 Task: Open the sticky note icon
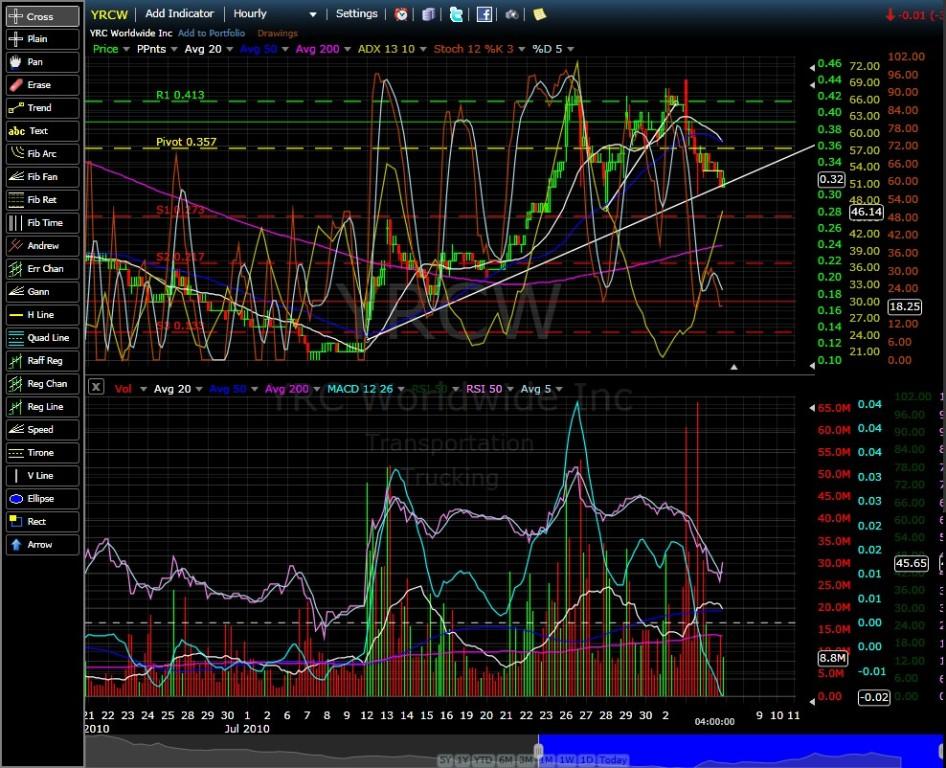[x=539, y=14]
